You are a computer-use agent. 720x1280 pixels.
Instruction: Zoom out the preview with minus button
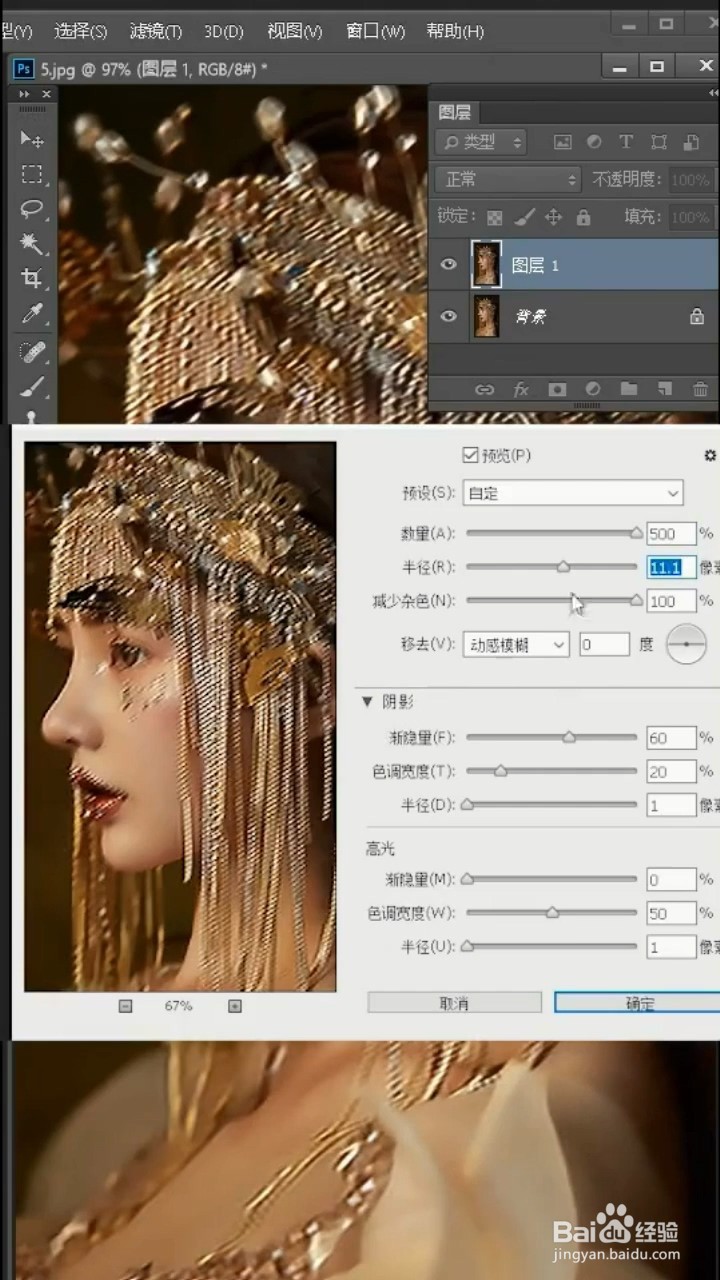pos(125,1006)
